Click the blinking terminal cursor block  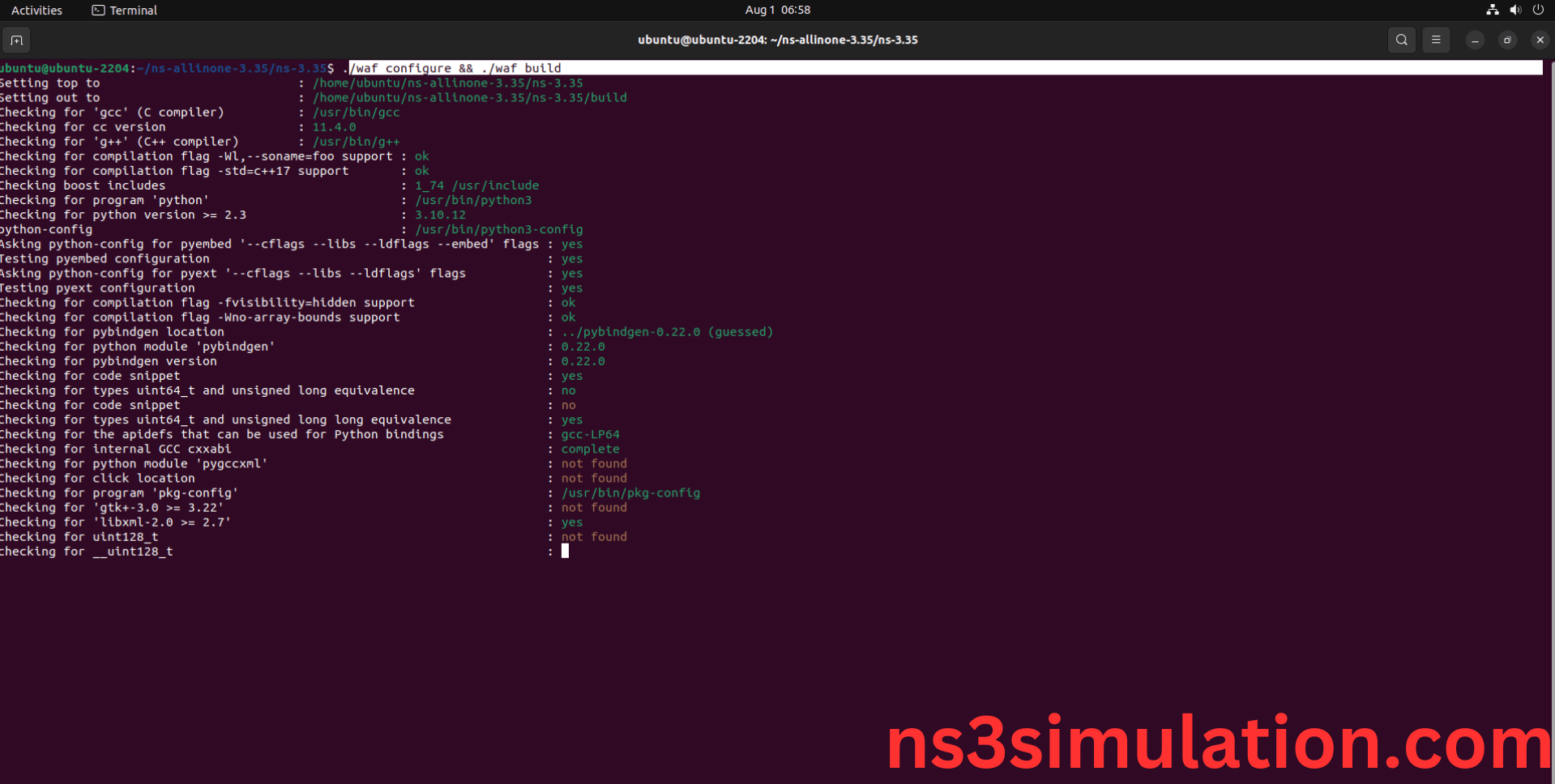(x=565, y=552)
